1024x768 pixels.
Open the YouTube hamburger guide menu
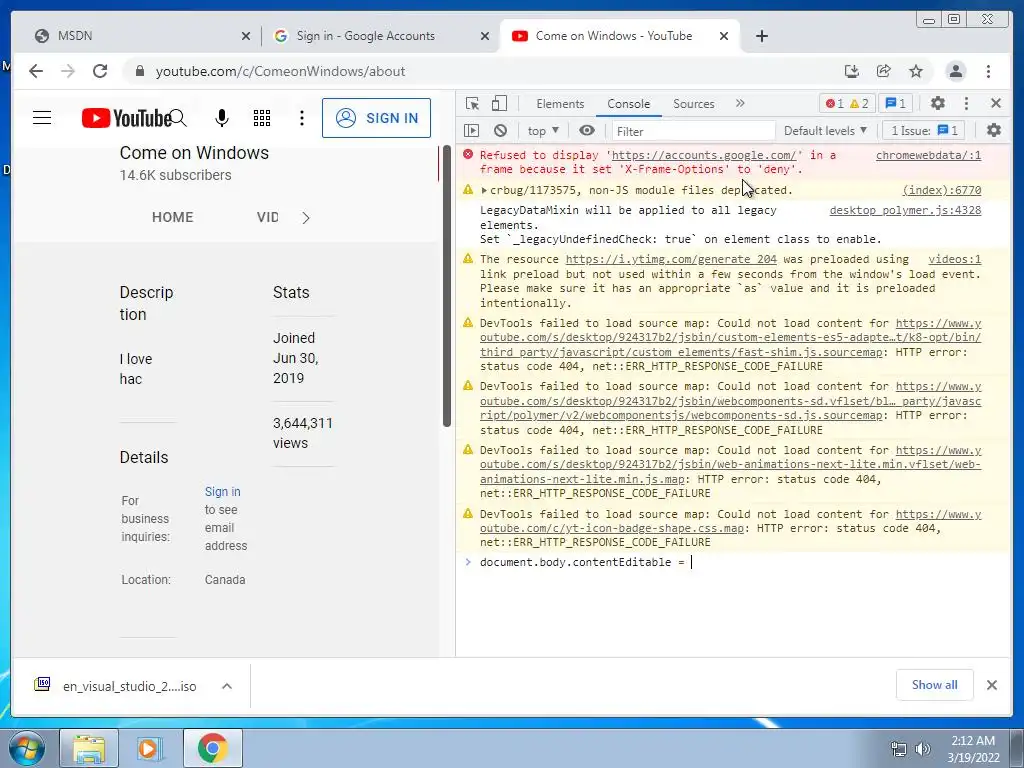click(x=42, y=118)
